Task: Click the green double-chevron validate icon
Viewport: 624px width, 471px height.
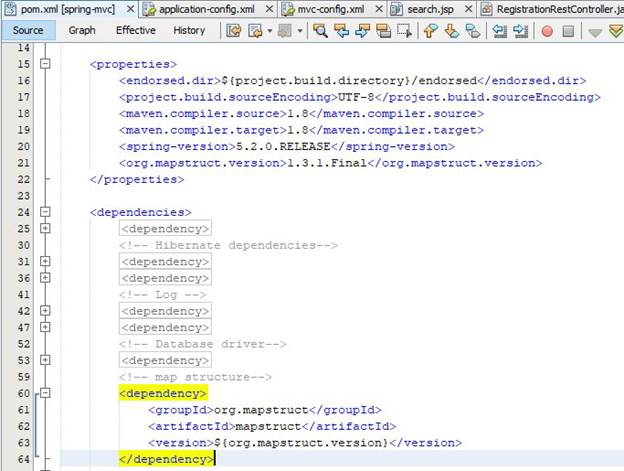Action: click(616, 31)
